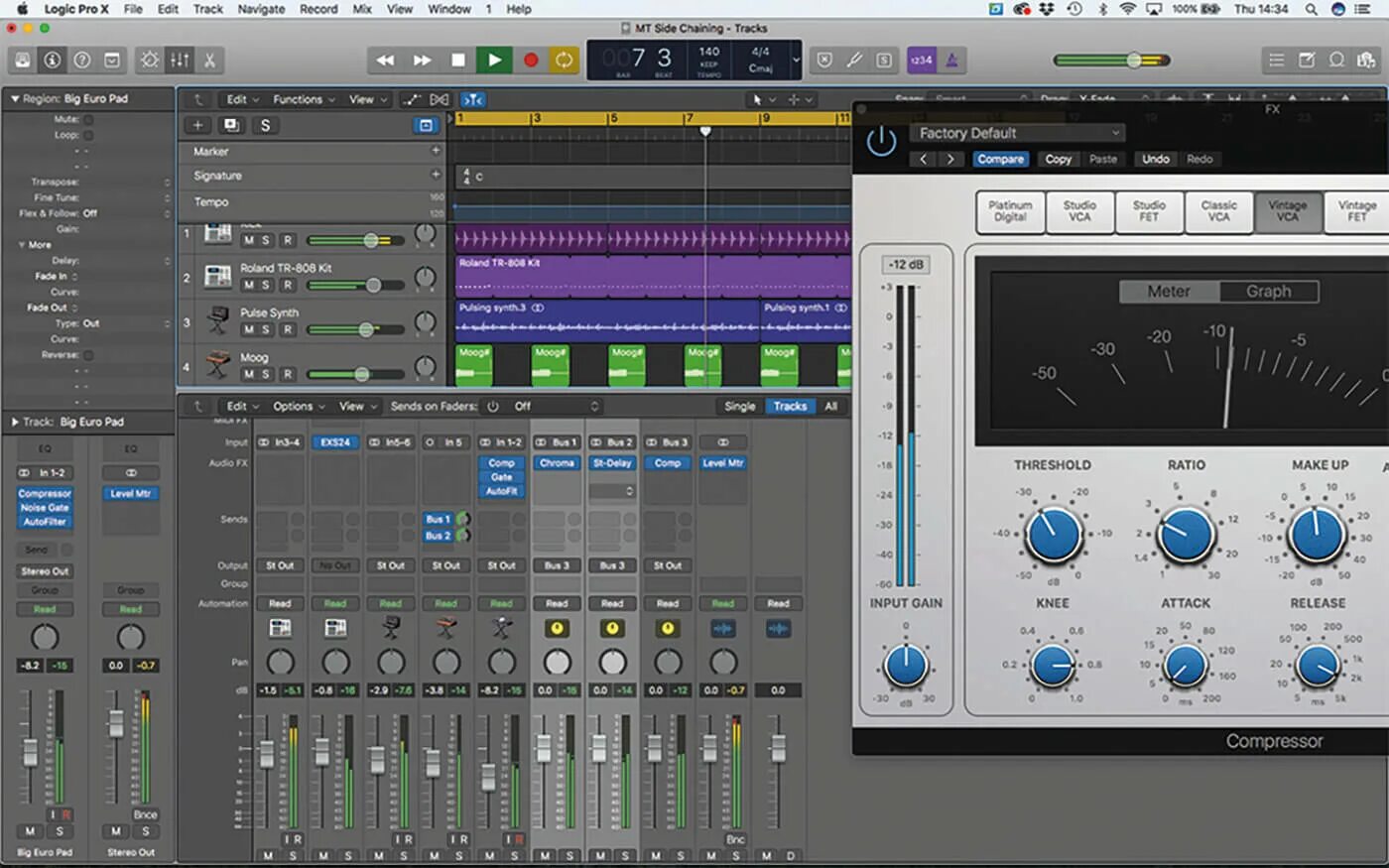Open the Toolbar icon in the control bar
Image resolution: width=1389 pixels, height=868 pixels.
tap(112, 61)
